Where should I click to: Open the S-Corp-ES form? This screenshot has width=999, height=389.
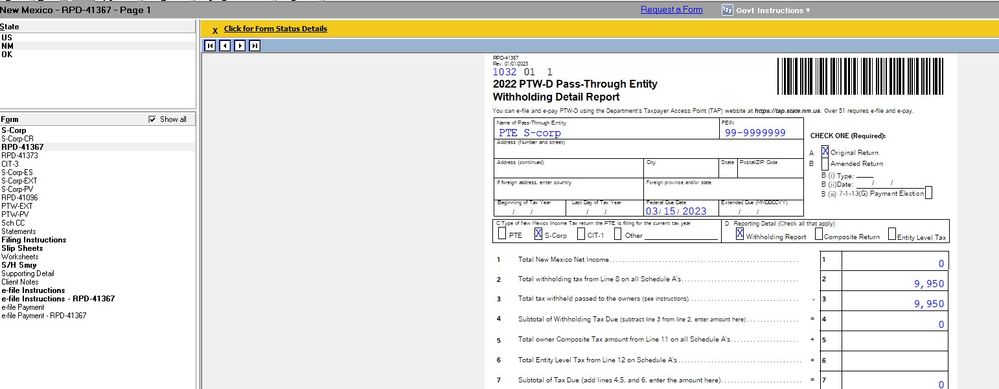(97, 173)
